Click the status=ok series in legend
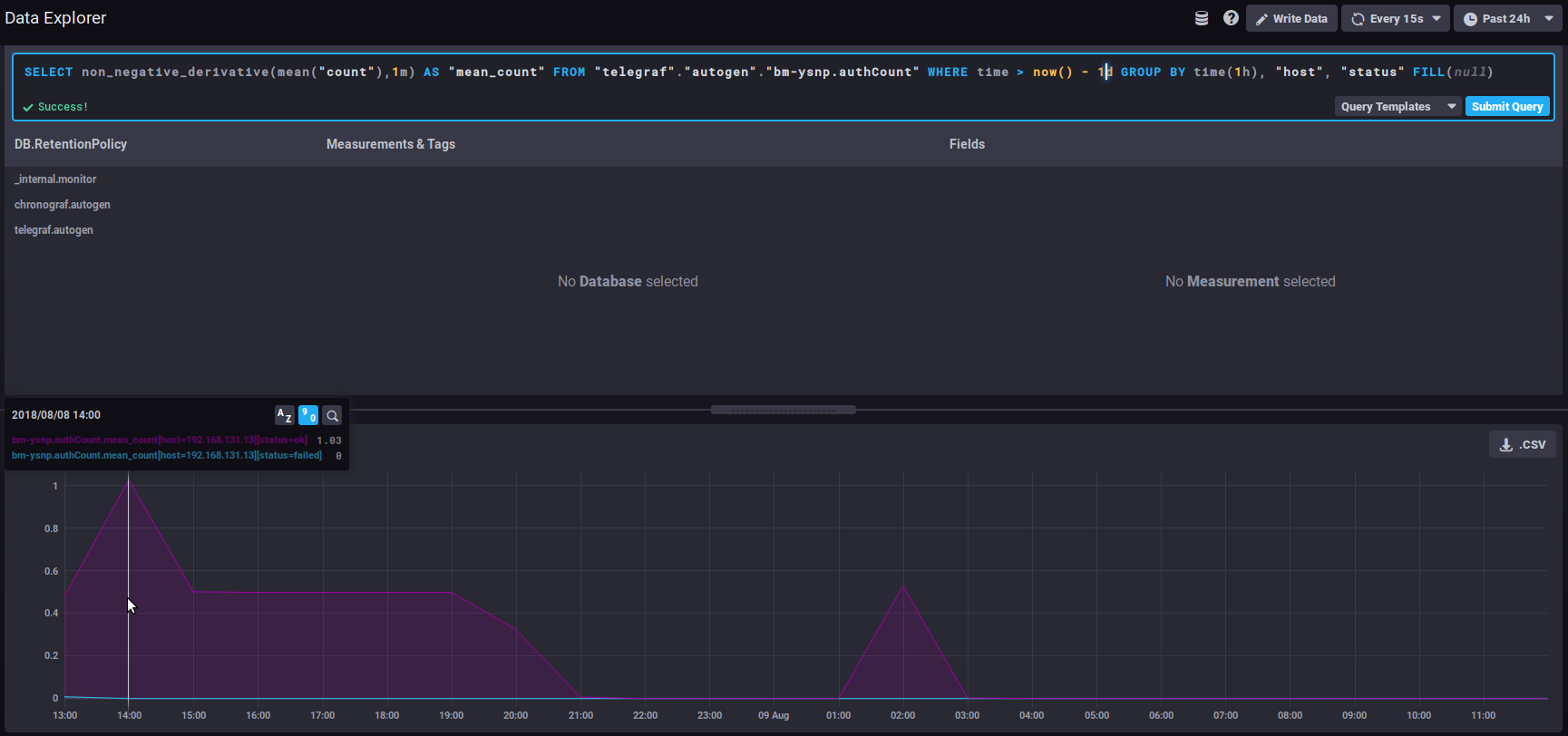Viewport: 1568px width, 736px height. (x=160, y=441)
